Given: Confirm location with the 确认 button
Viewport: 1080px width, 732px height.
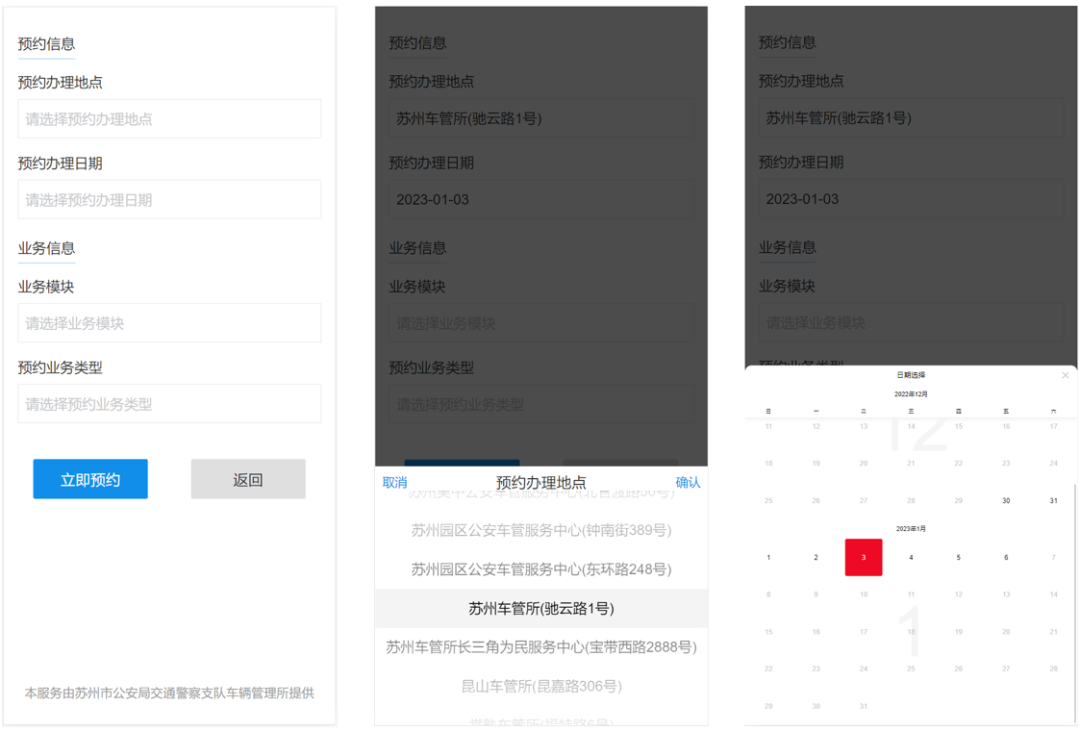Looking at the screenshot, I should tap(688, 483).
